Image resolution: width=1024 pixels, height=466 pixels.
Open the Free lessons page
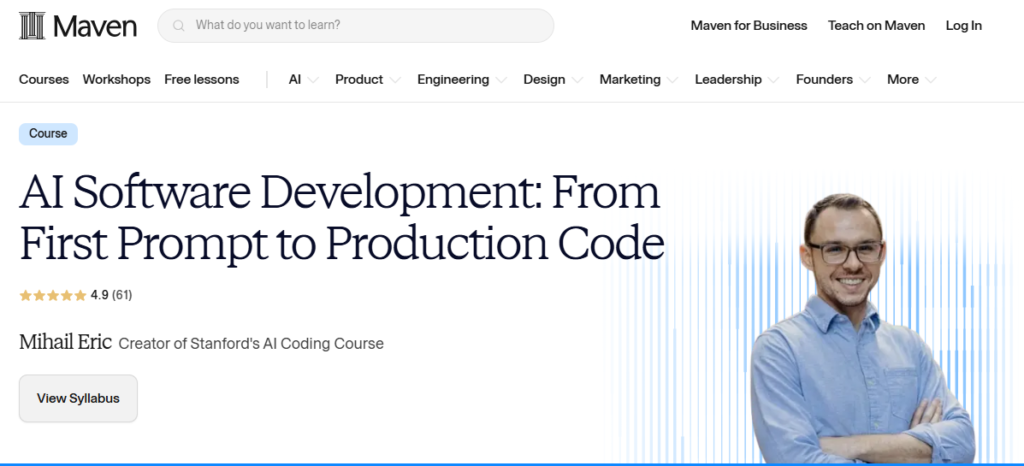202,79
